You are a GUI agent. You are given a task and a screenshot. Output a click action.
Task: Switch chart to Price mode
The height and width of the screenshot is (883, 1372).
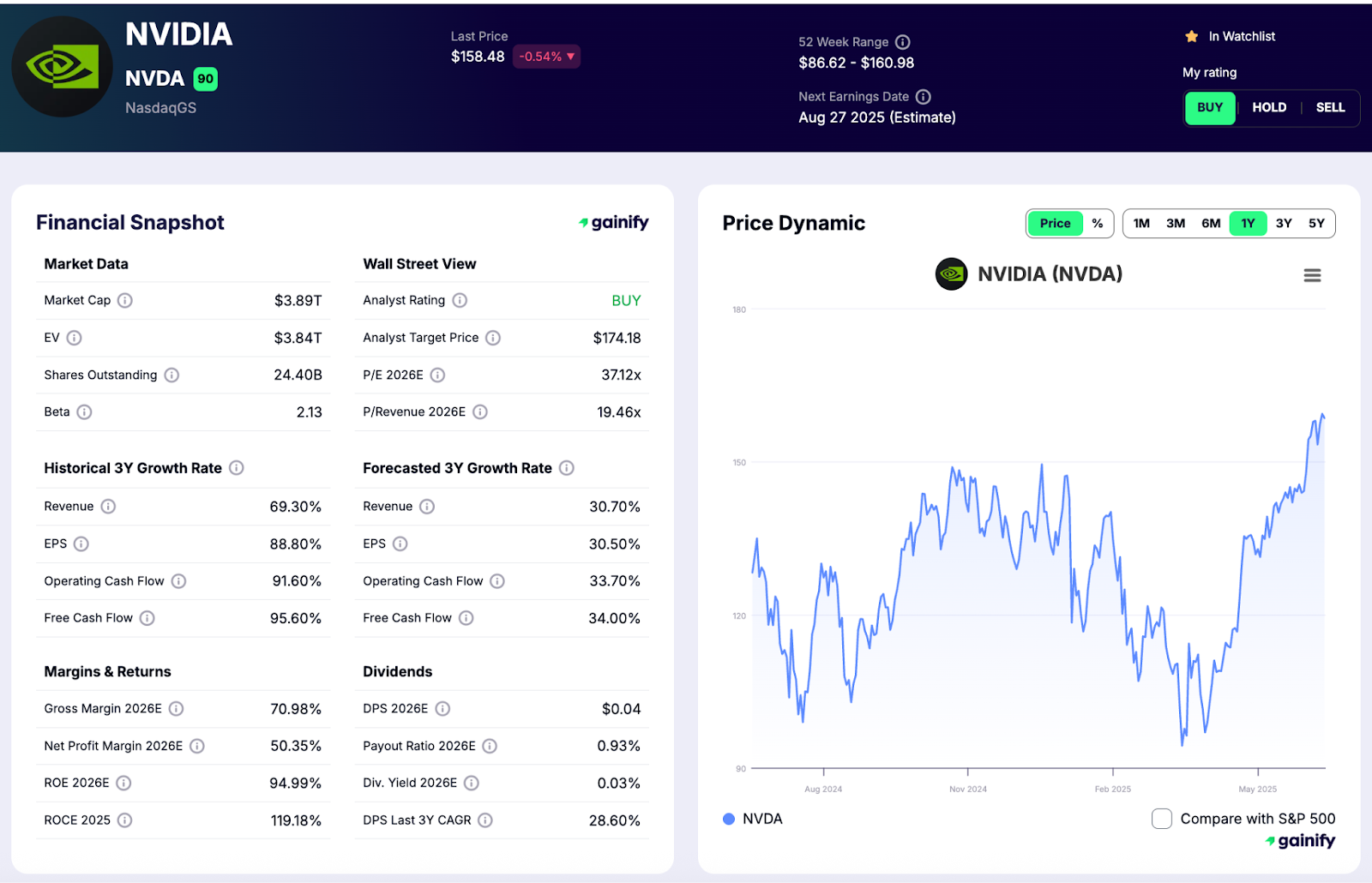point(1055,224)
